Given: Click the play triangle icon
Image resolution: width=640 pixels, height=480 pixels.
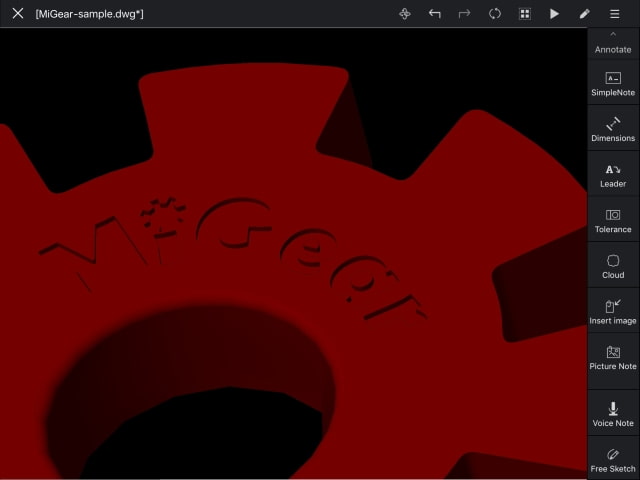Looking at the screenshot, I should (554, 14).
